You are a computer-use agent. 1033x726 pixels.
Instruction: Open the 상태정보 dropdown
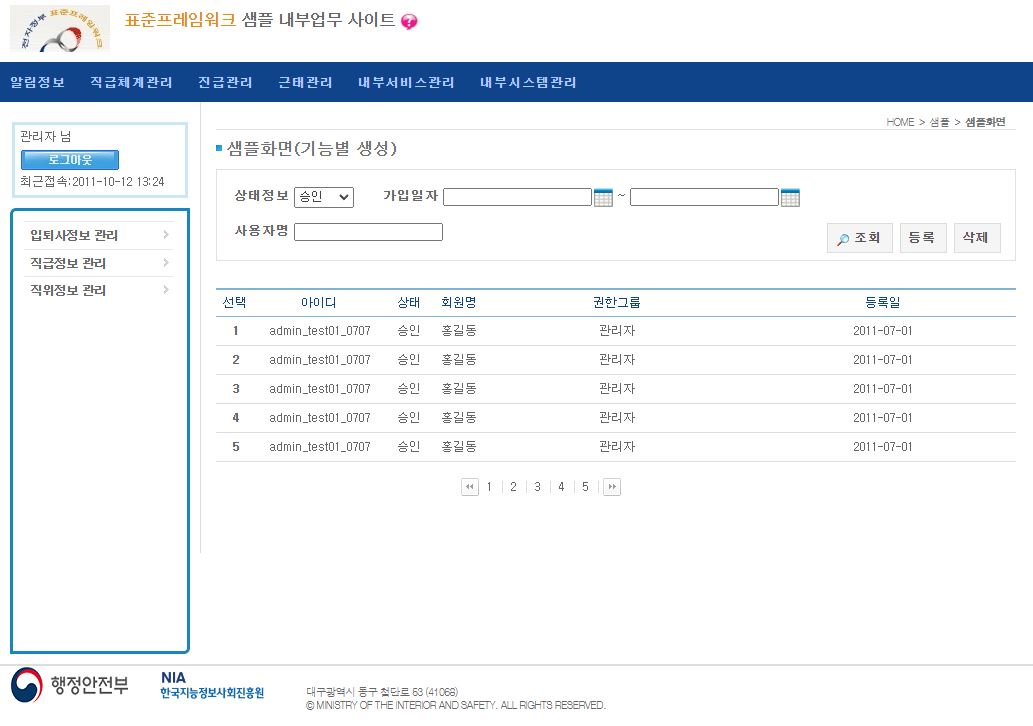click(x=324, y=197)
